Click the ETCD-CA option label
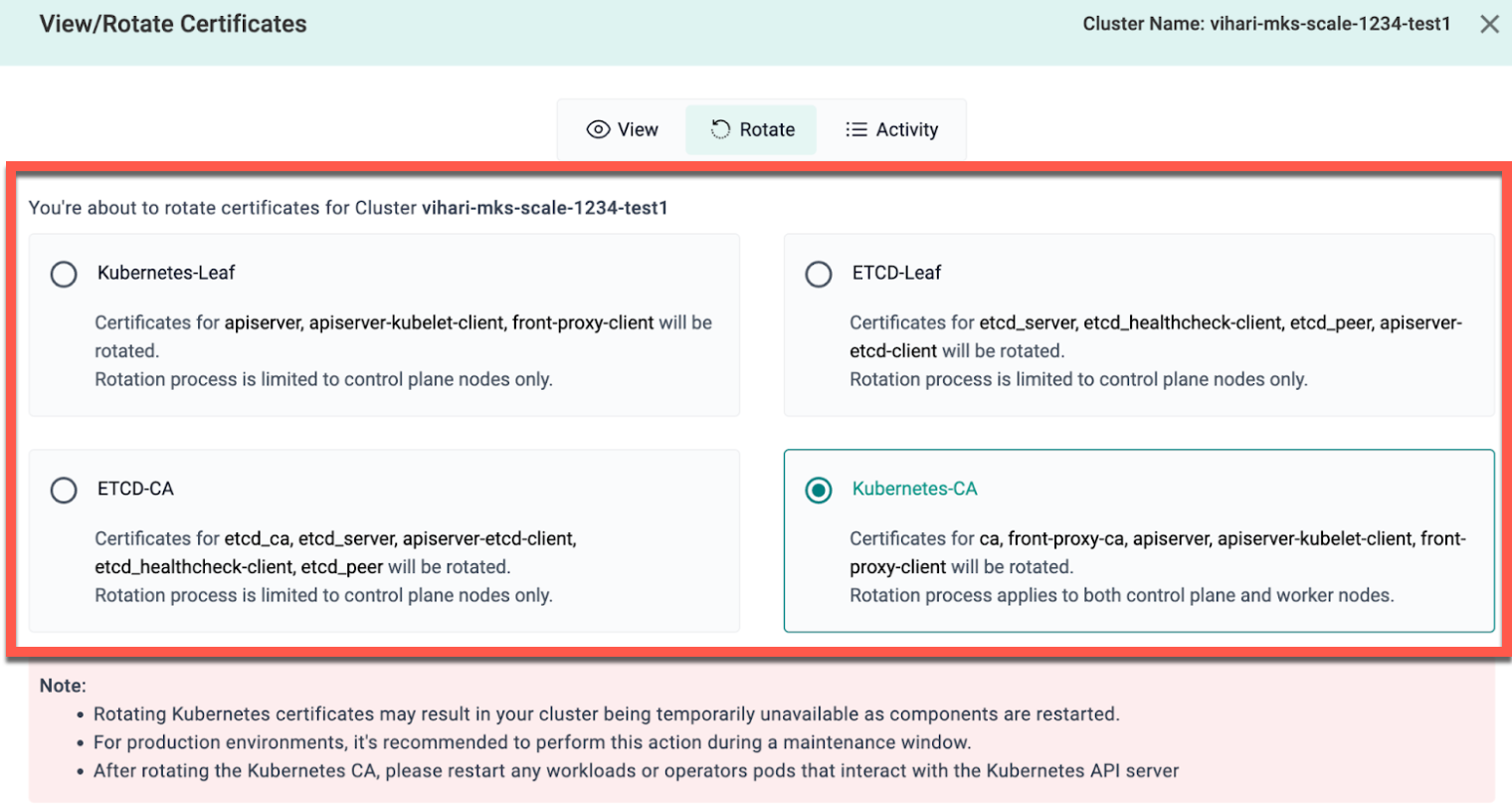Image resolution: width=1512 pixels, height=804 pixels. click(135, 489)
